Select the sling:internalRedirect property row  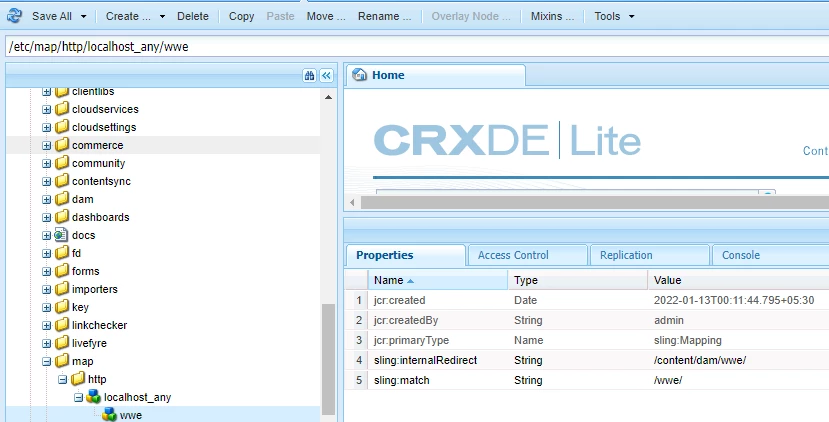click(x=587, y=360)
